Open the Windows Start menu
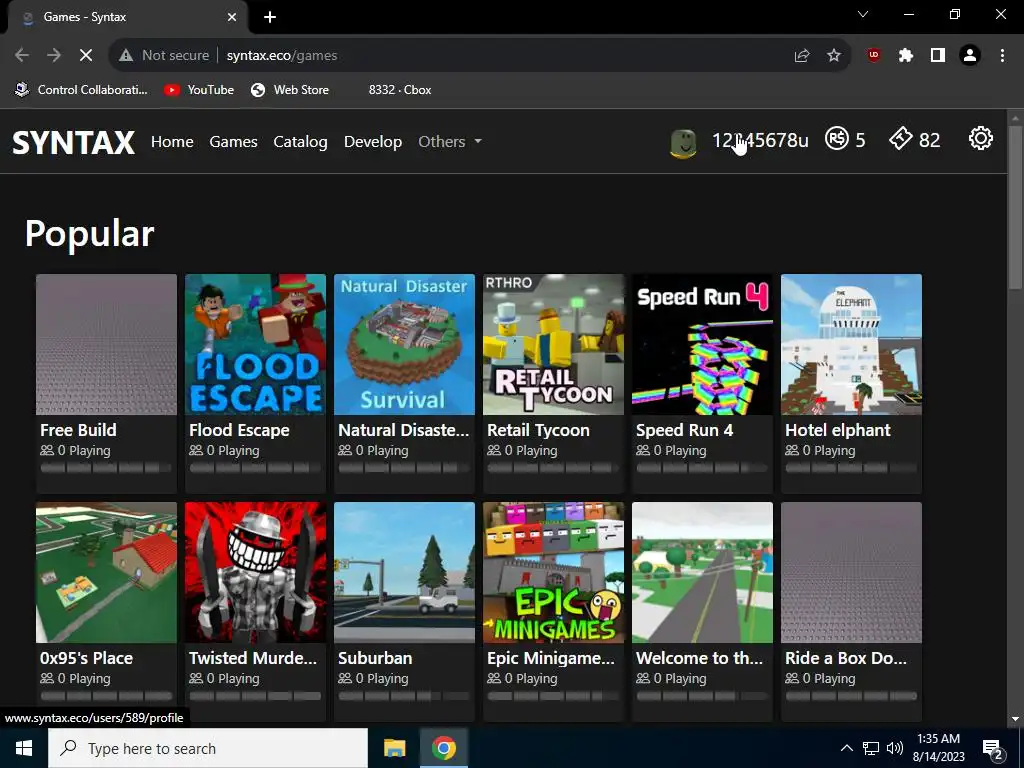This screenshot has width=1024, height=768. [24, 748]
